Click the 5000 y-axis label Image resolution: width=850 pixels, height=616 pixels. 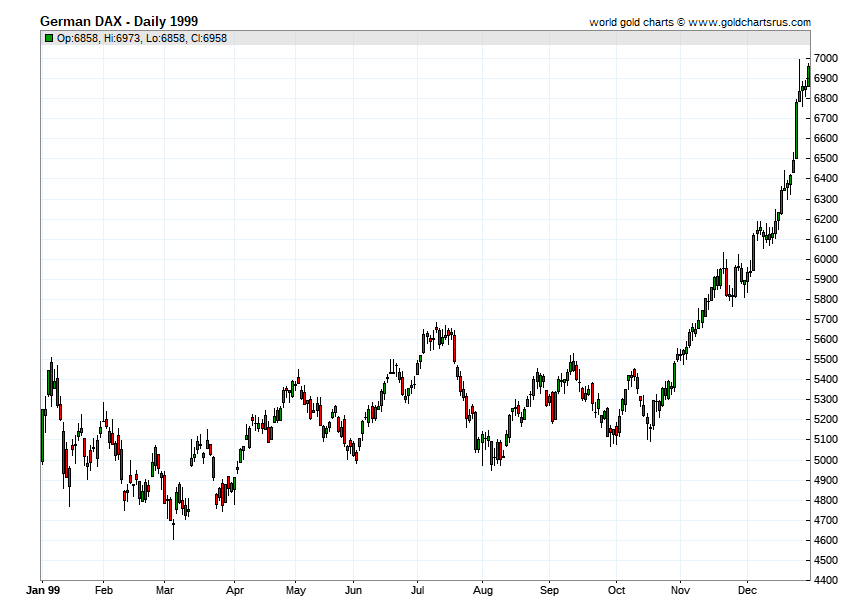point(826,460)
